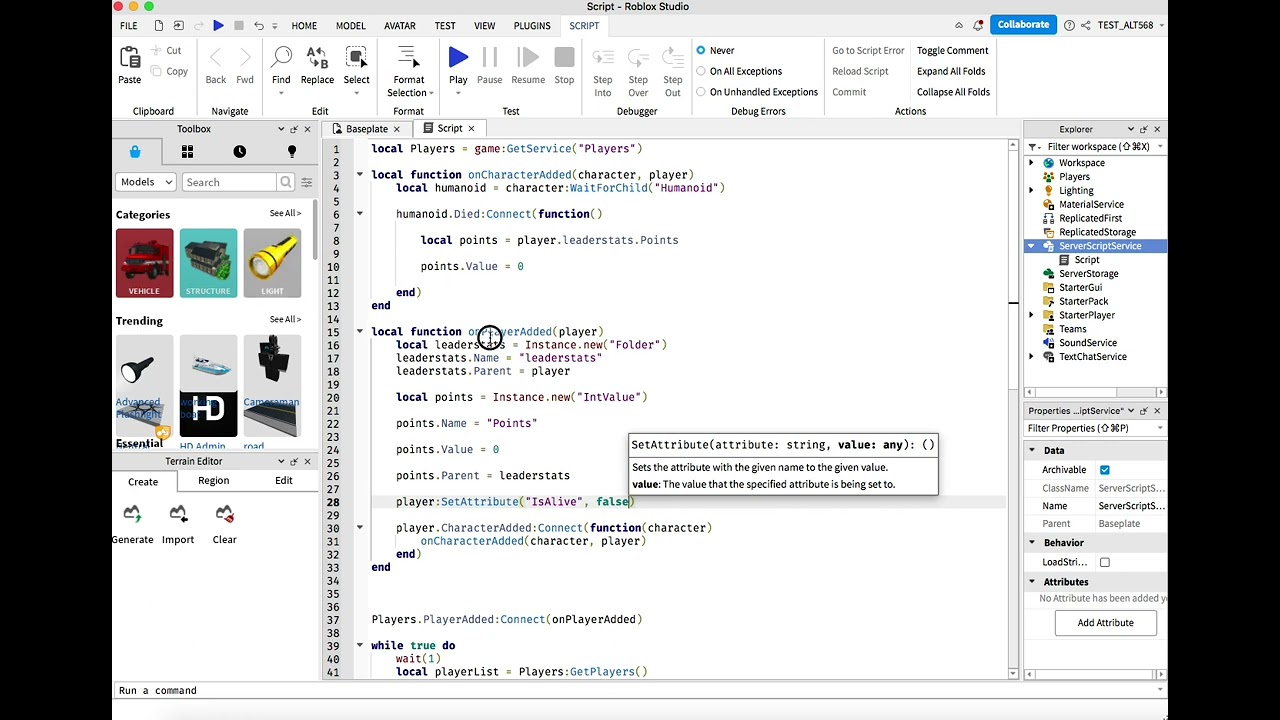This screenshot has width=1280, height=720.
Task: Collapse the Data properties section
Action: [x=1033, y=451]
